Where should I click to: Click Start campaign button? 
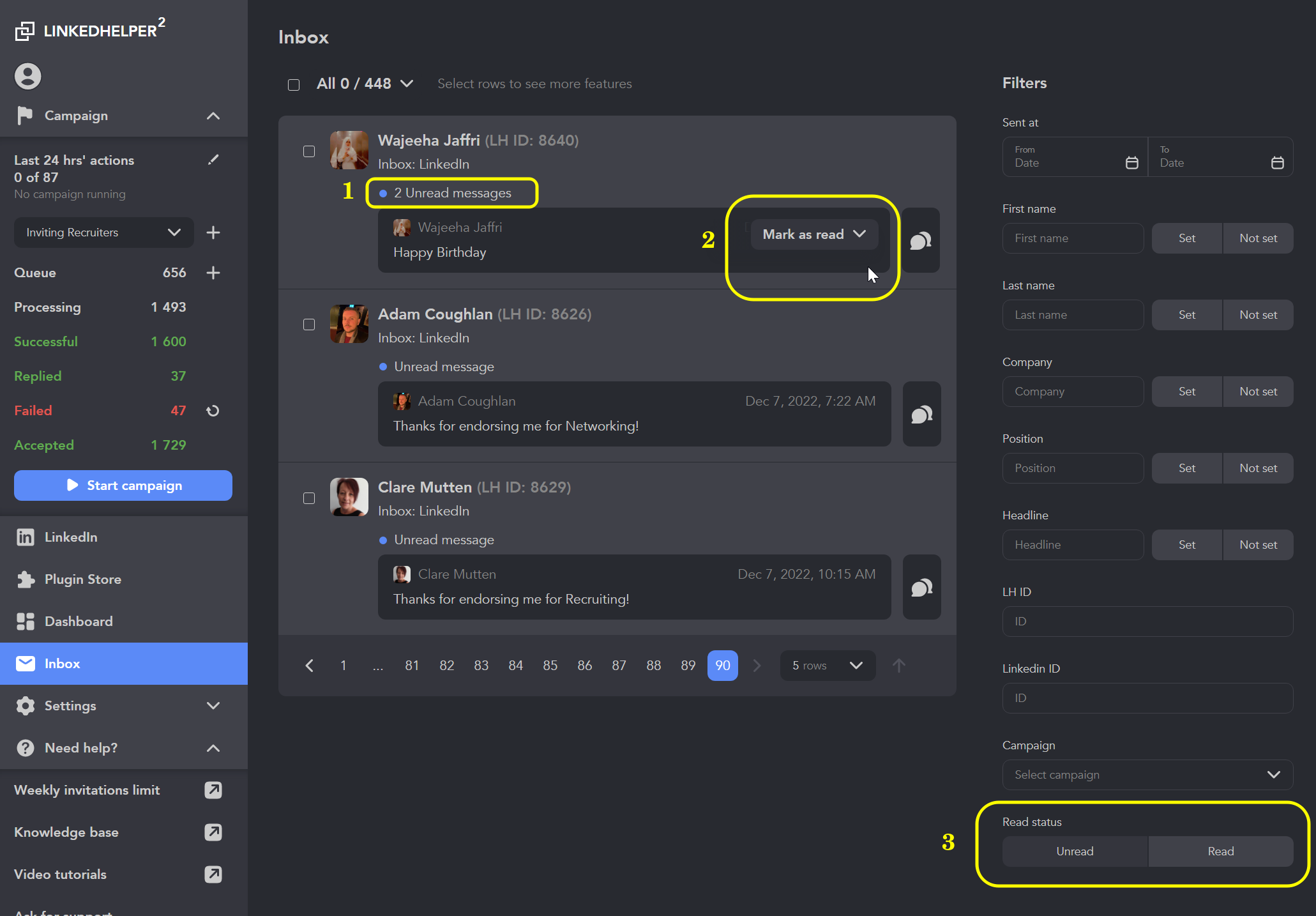click(123, 485)
